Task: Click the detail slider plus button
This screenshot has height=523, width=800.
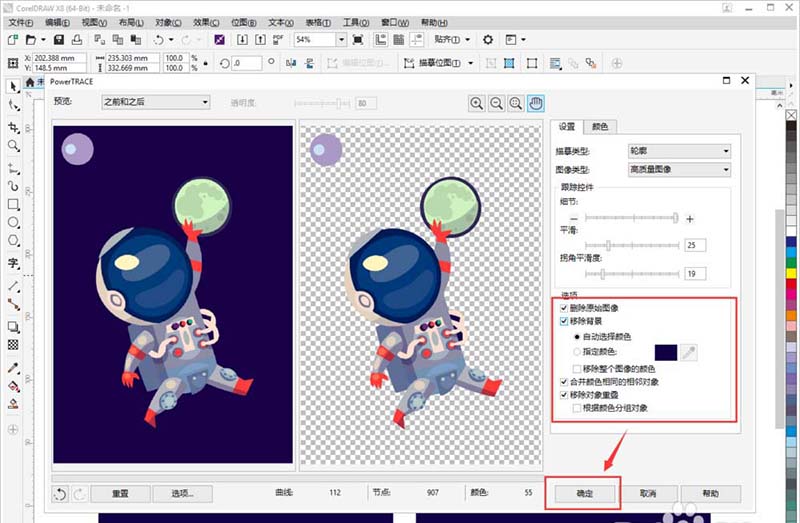Action: coord(690,219)
